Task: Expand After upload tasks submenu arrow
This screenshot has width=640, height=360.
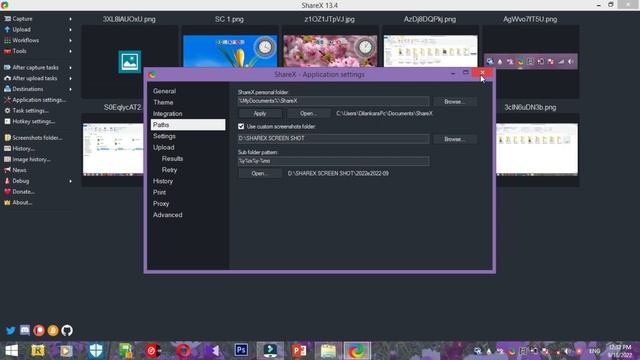Action: 71,78
